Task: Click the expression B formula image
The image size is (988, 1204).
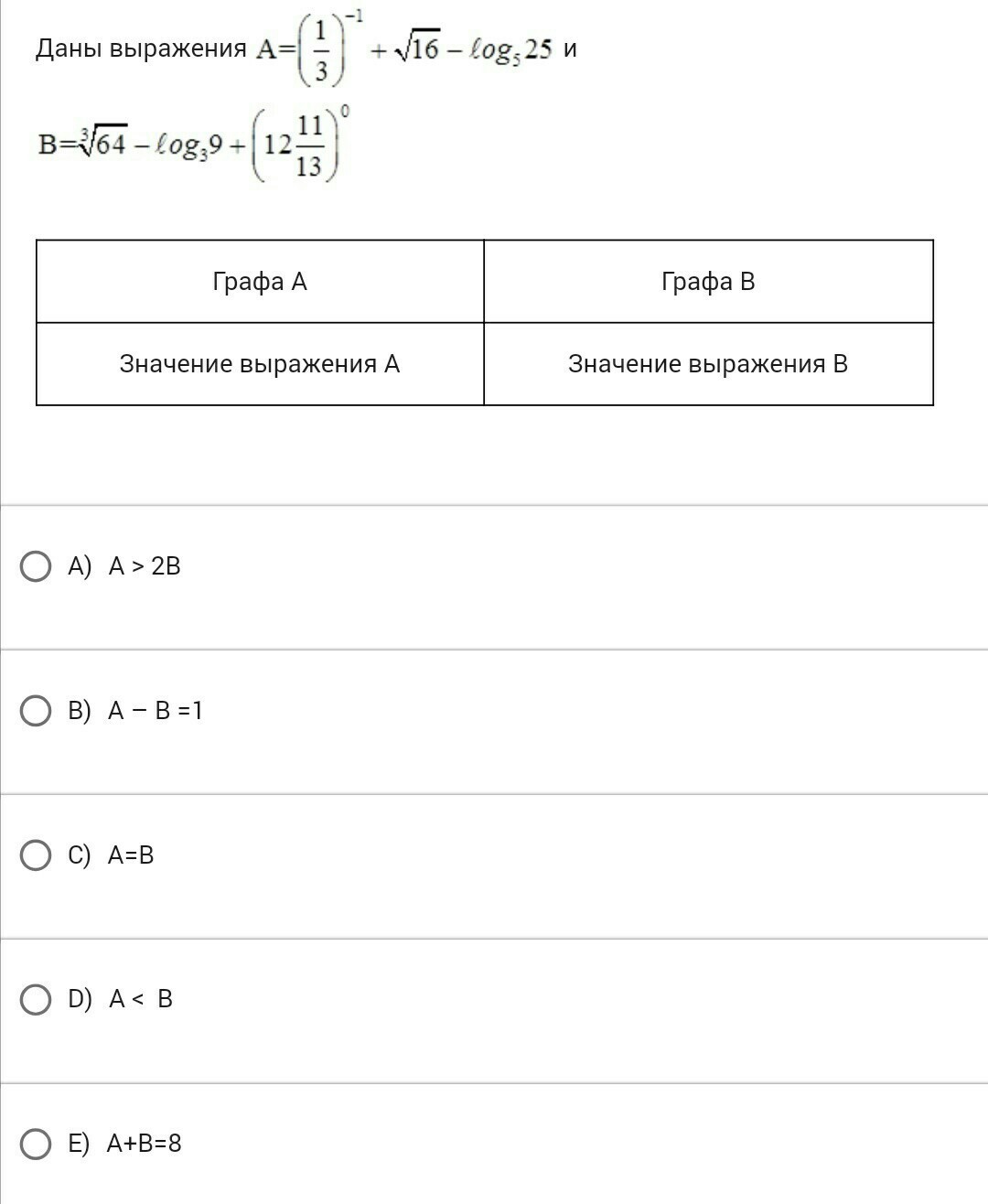Action: [x=194, y=144]
